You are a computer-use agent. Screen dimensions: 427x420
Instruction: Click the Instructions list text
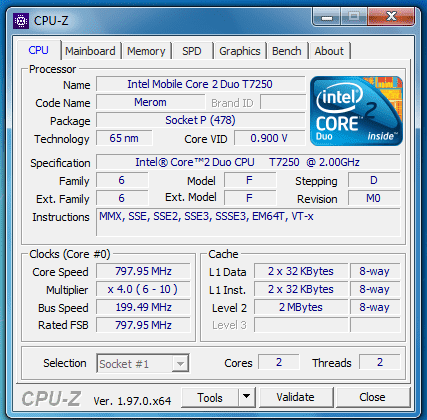[206, 216]
